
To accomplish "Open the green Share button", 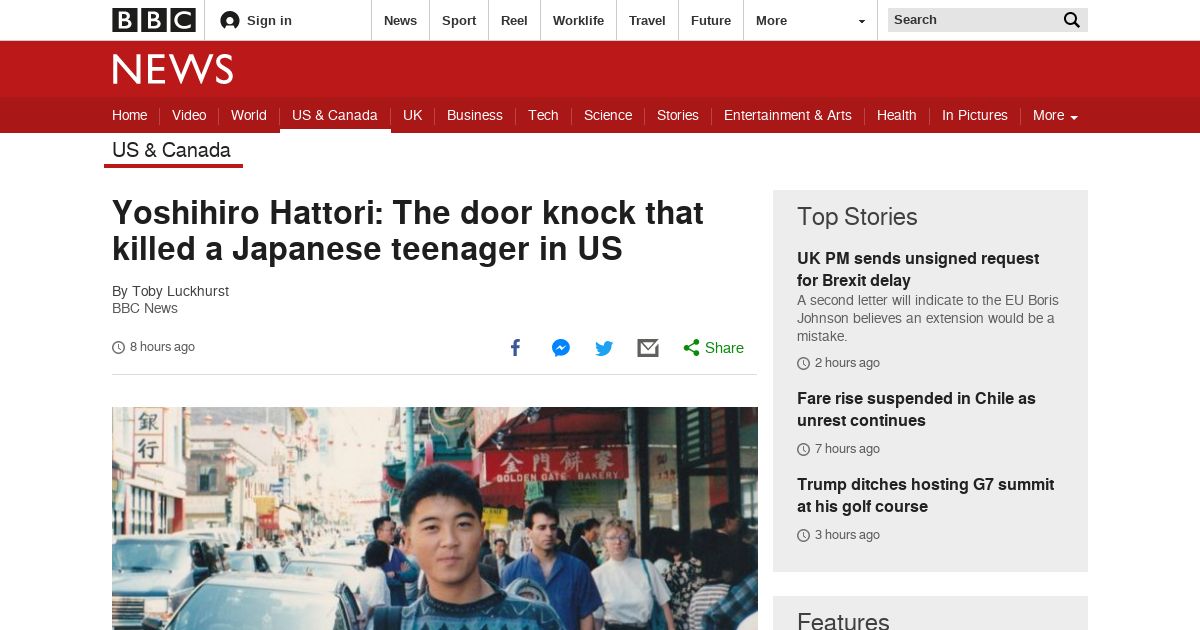I will [713, 348].
